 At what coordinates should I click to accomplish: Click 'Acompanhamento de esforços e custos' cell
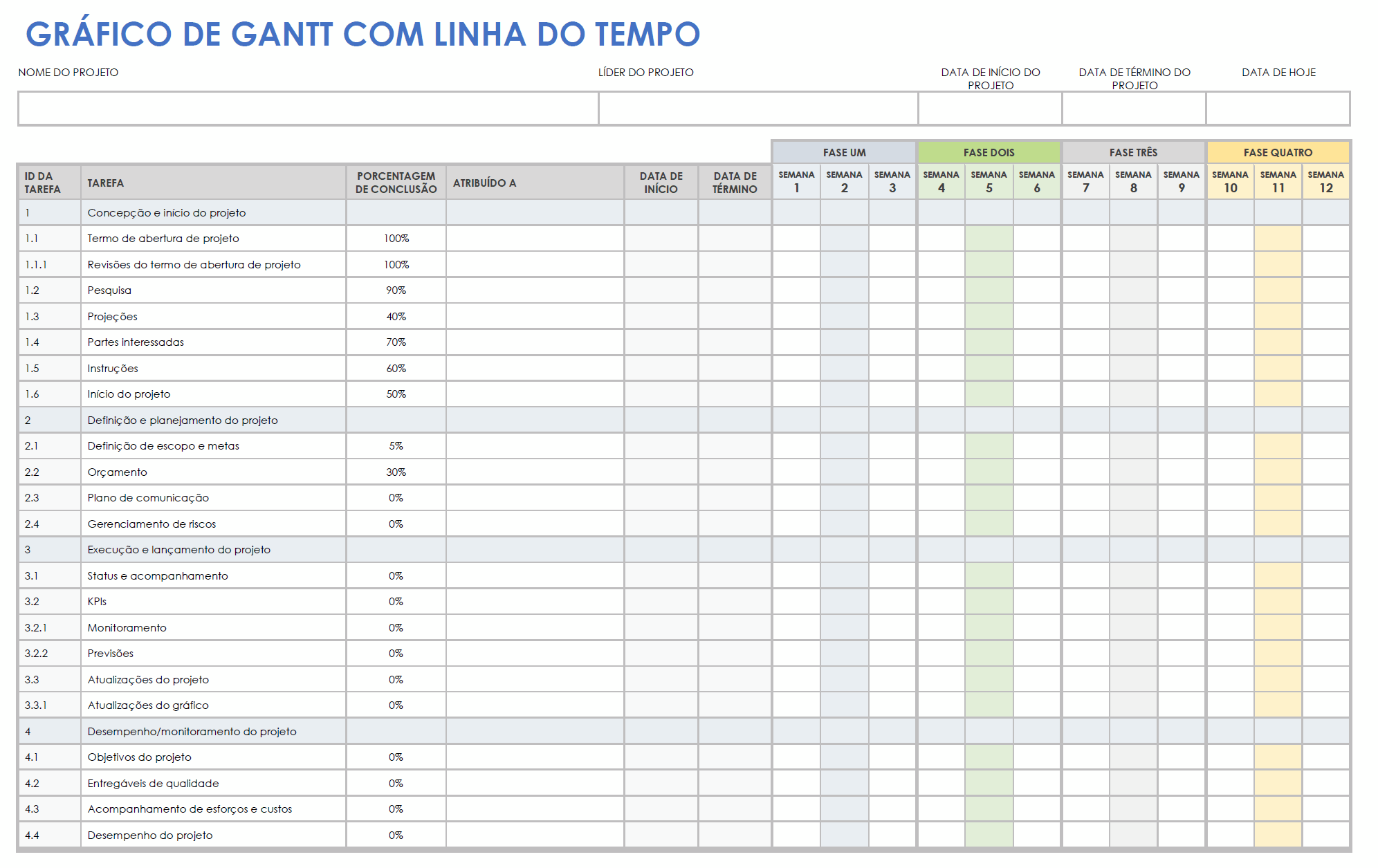tap(213, 809)
